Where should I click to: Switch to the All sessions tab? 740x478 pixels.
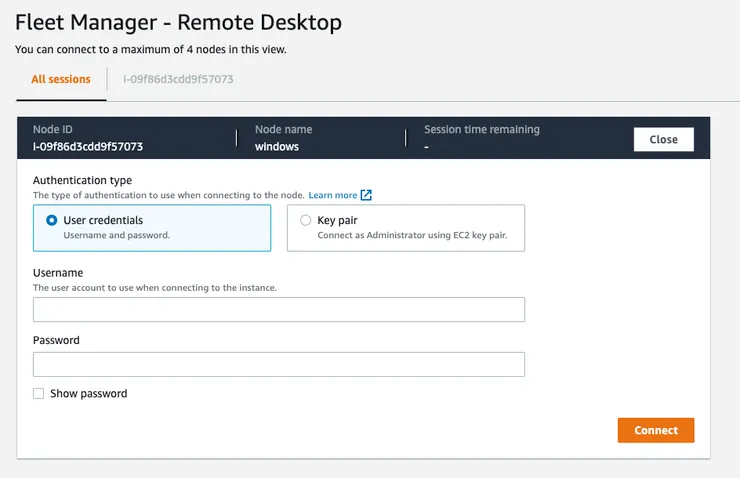pyautogui.click(x=61, y=79)
